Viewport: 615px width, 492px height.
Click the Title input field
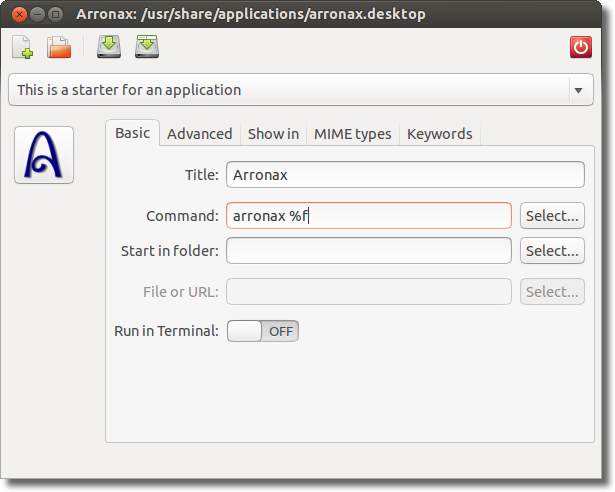[x=405, y=175]
